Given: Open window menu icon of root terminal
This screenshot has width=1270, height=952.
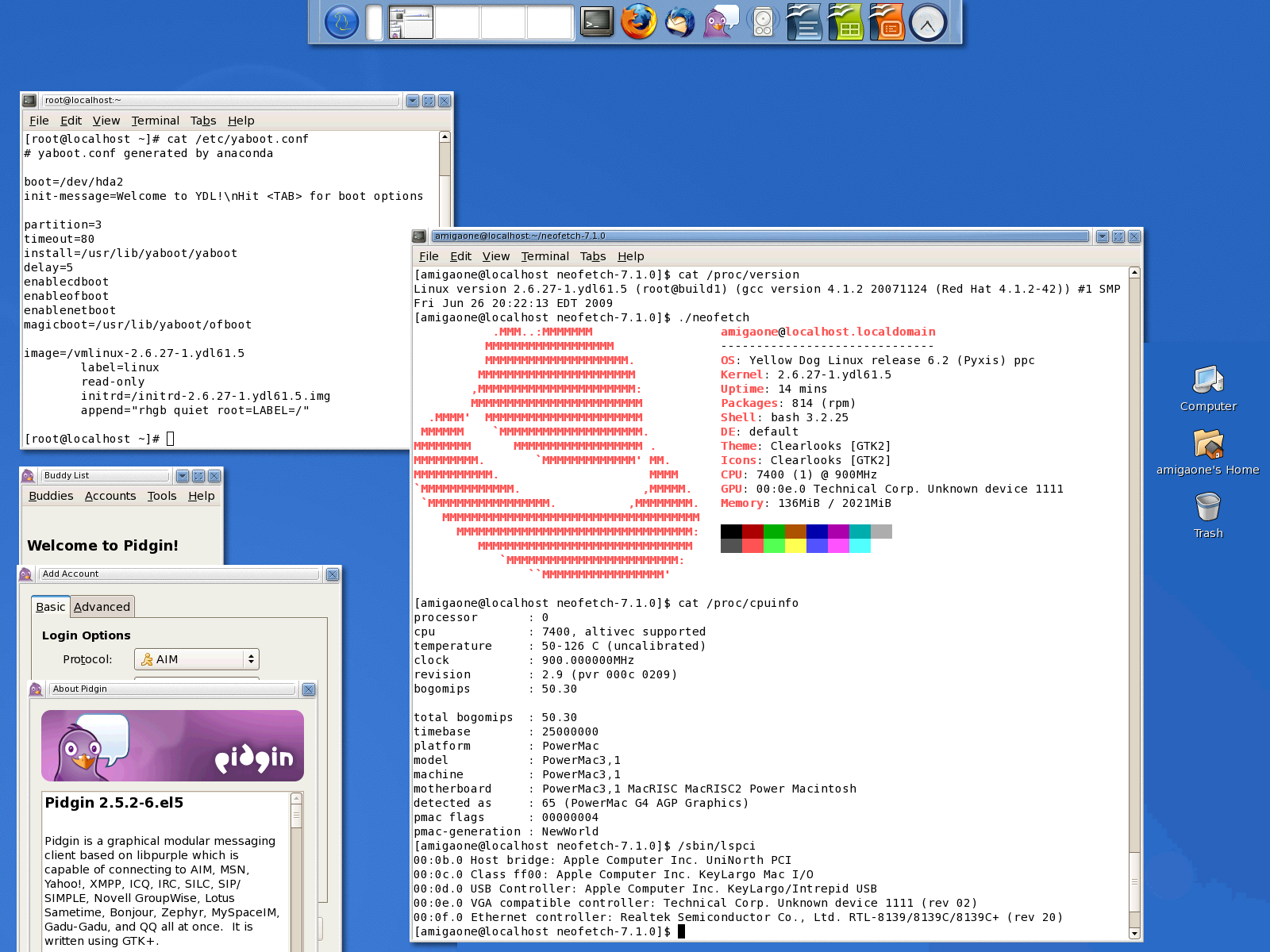Looking at the screenshot, I should click(x=29, y=101).
